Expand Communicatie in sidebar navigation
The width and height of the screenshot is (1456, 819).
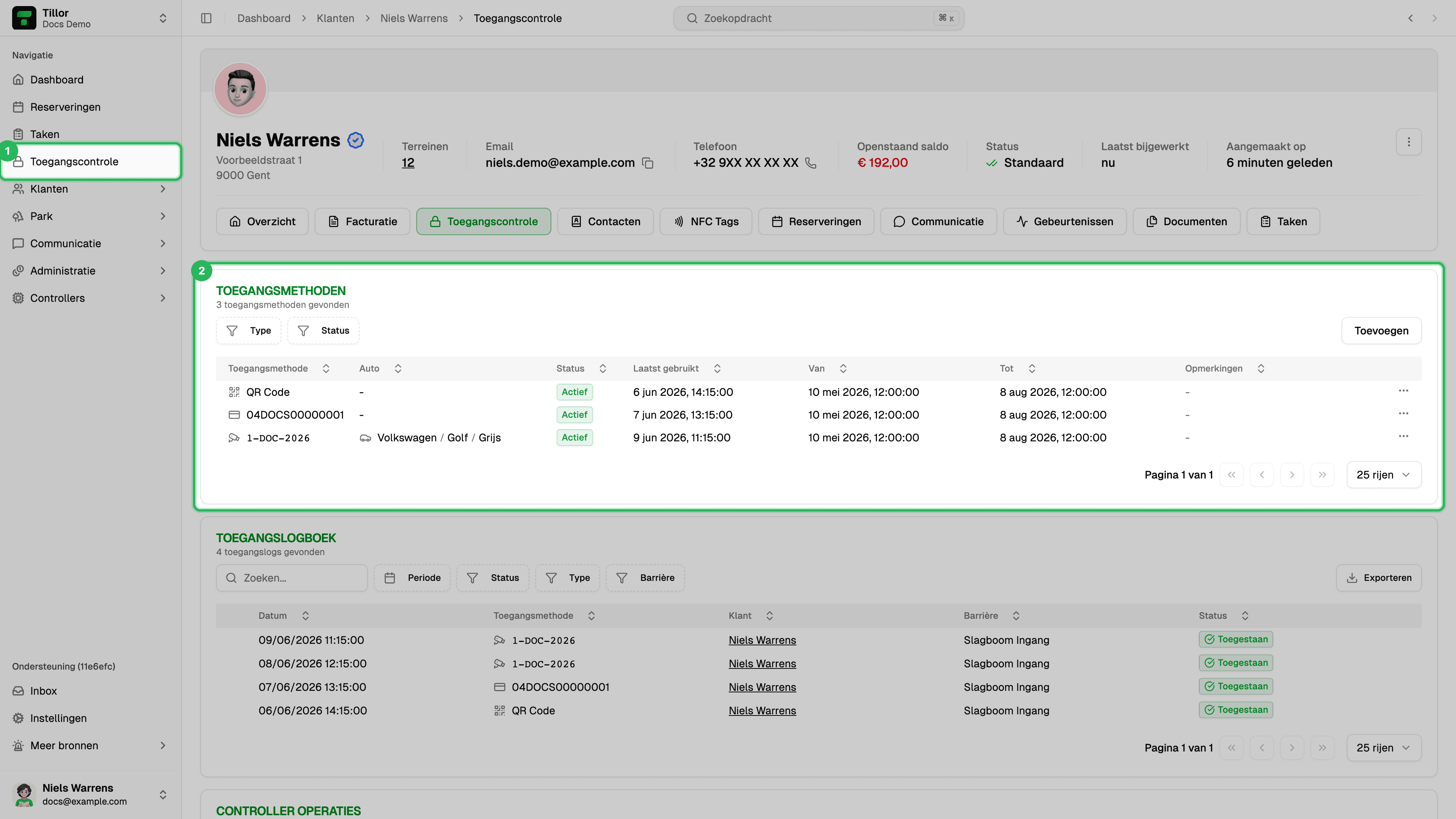click(x=163, y=243)
